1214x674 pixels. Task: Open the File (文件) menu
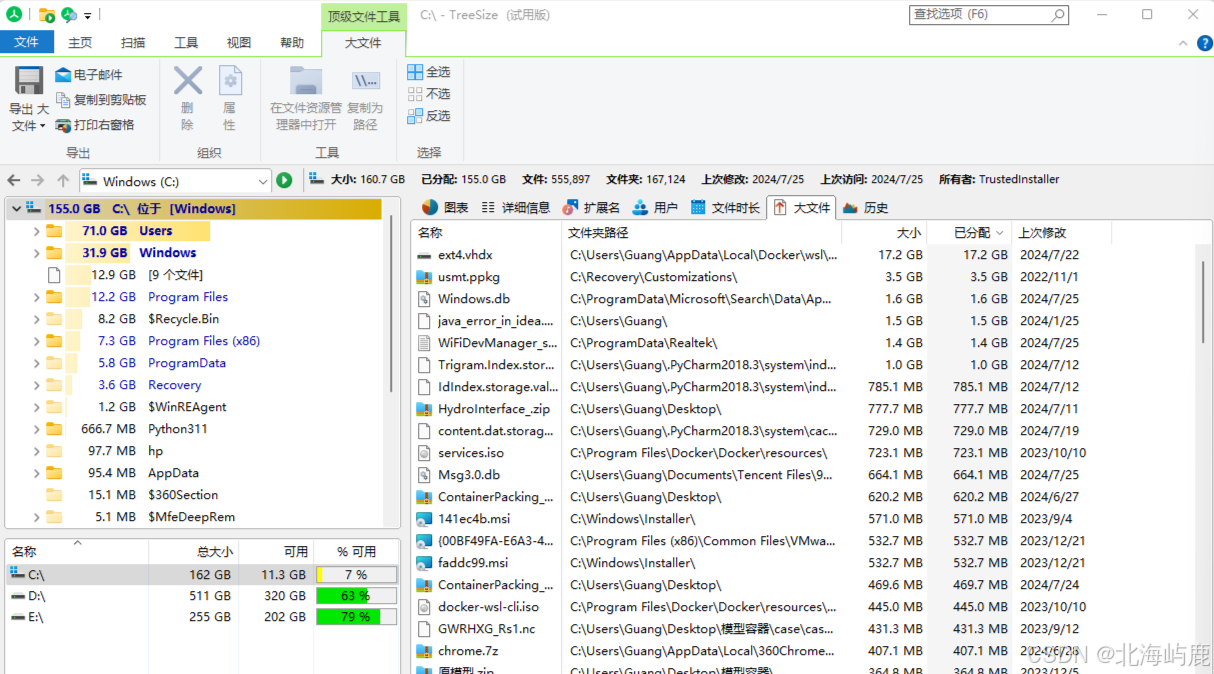[27, 42]
